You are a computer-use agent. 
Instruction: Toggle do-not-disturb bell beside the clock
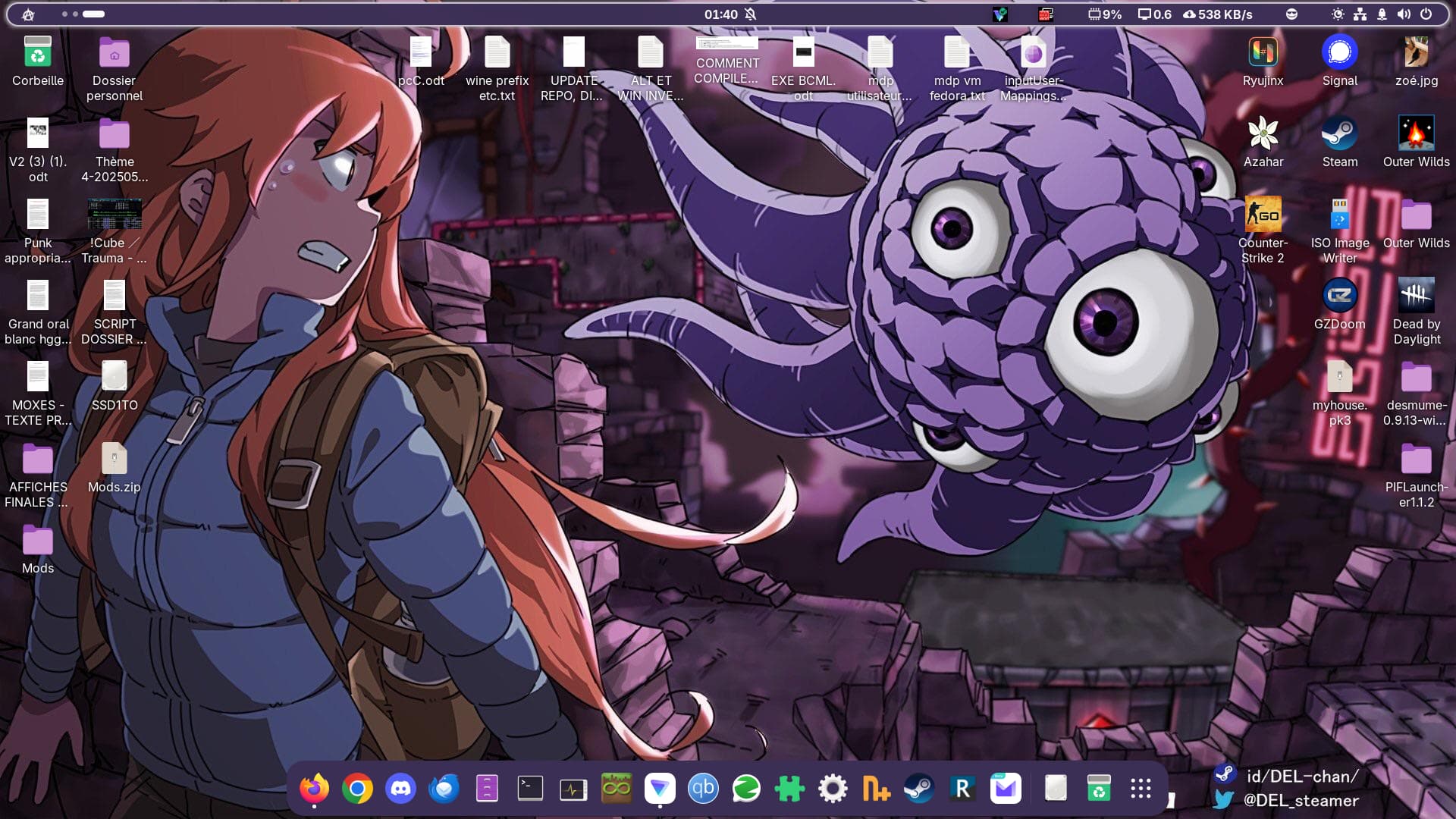[751, 14]
